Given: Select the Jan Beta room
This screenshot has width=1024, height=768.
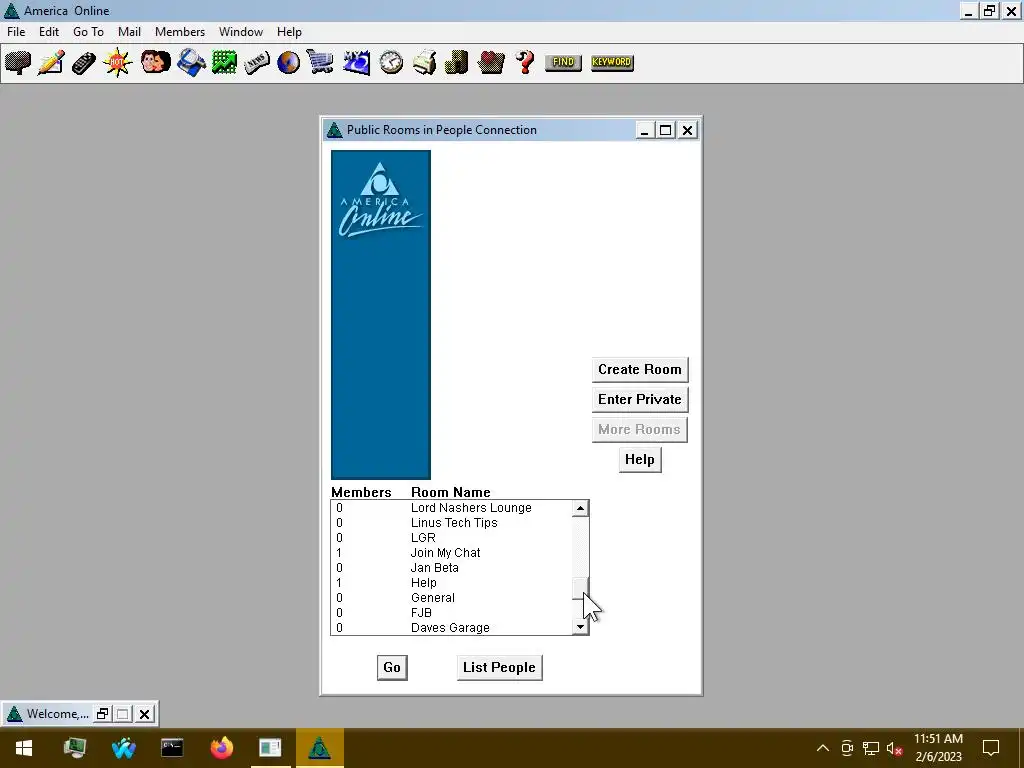Looking at the screenshot, I should [x=451, y=568].
